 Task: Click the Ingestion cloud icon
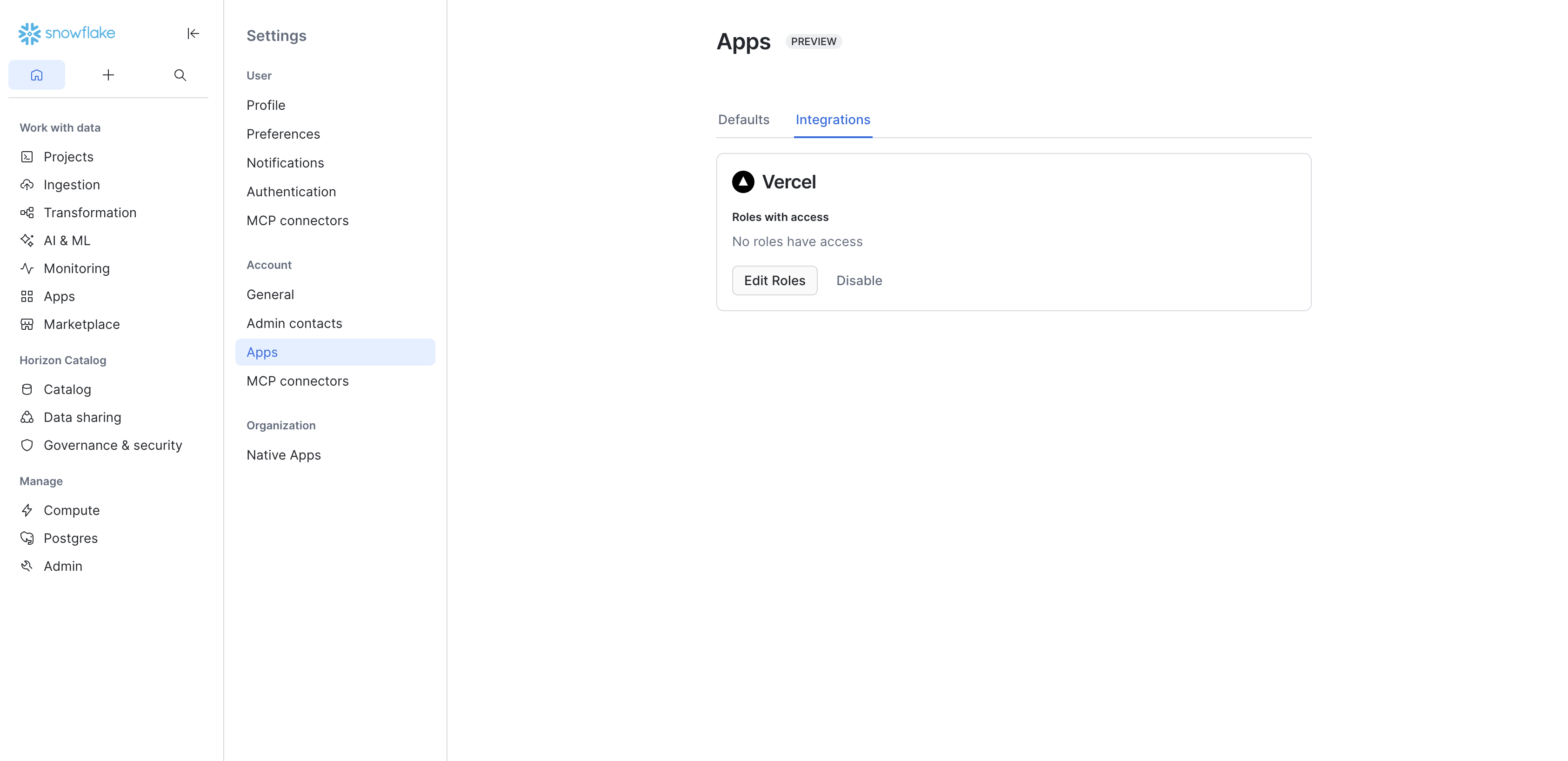pyautogui.click(x=27, y=185)
